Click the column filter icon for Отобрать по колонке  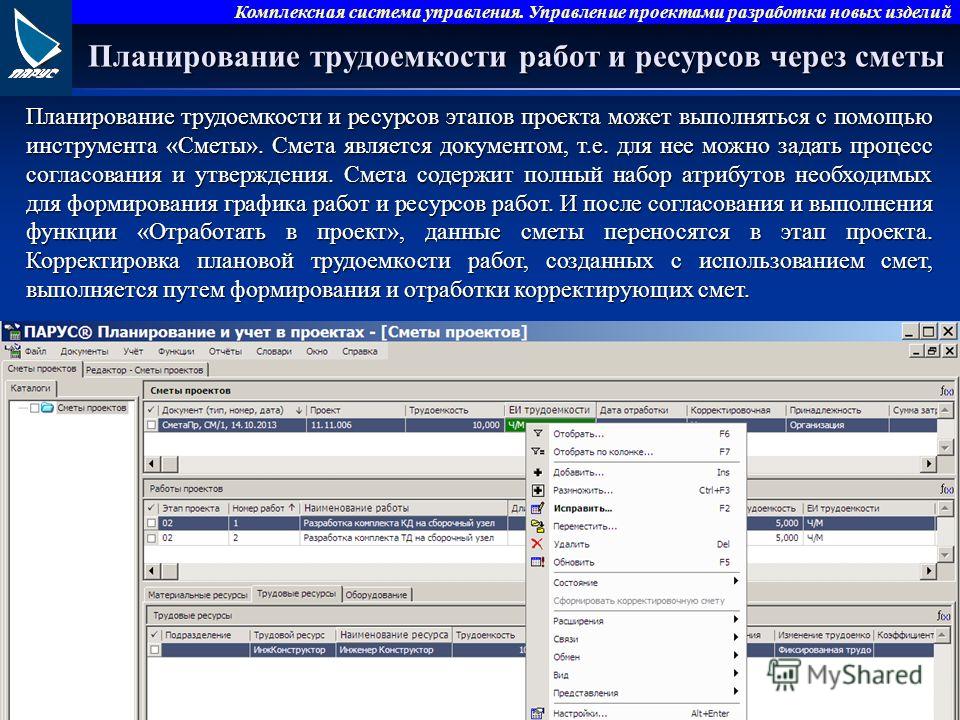[x=538, y=452]
